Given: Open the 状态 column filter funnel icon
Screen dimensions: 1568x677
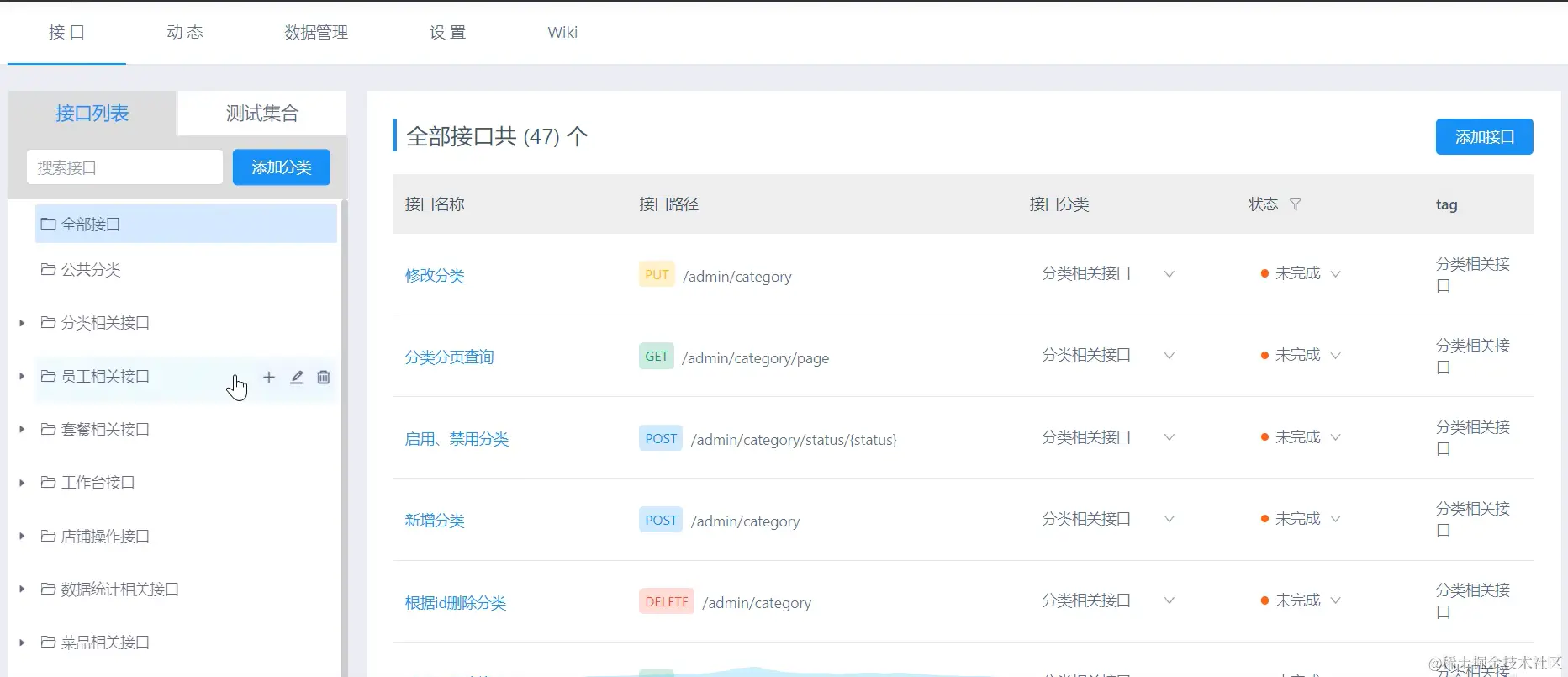Looking at the screenshot, I should 1295,204.
